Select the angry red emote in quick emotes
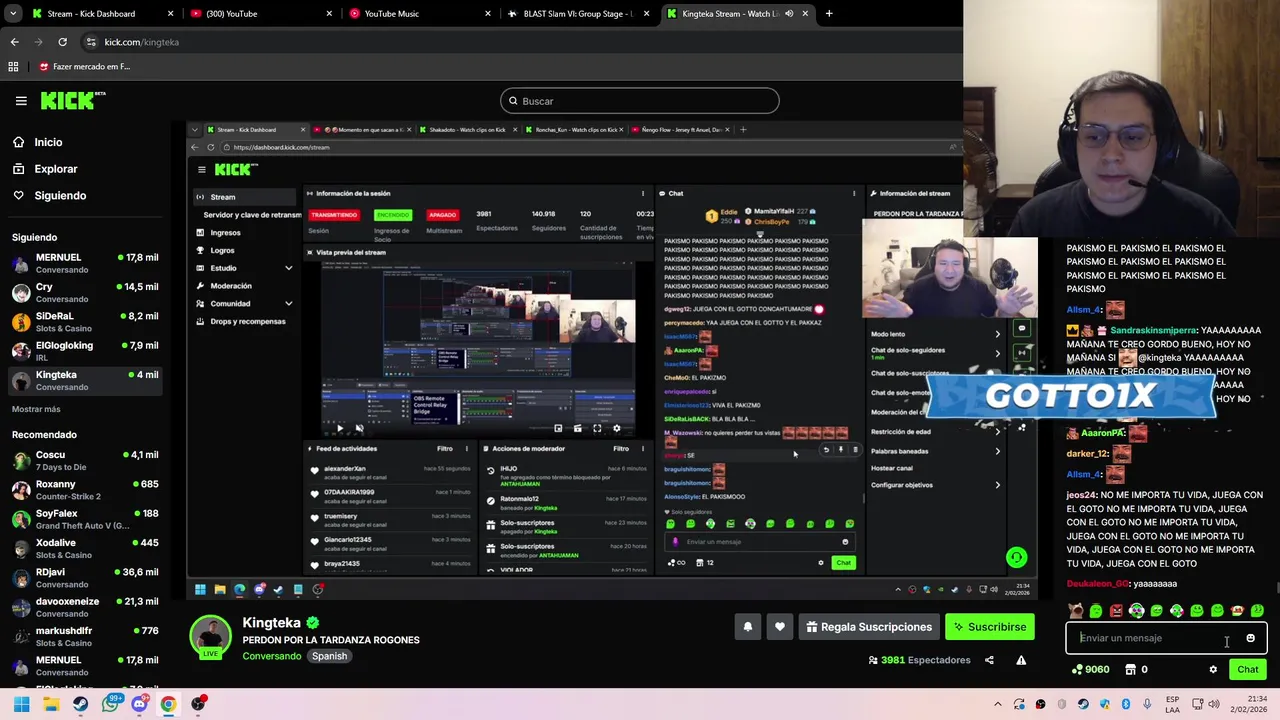 click(1116, 611)
